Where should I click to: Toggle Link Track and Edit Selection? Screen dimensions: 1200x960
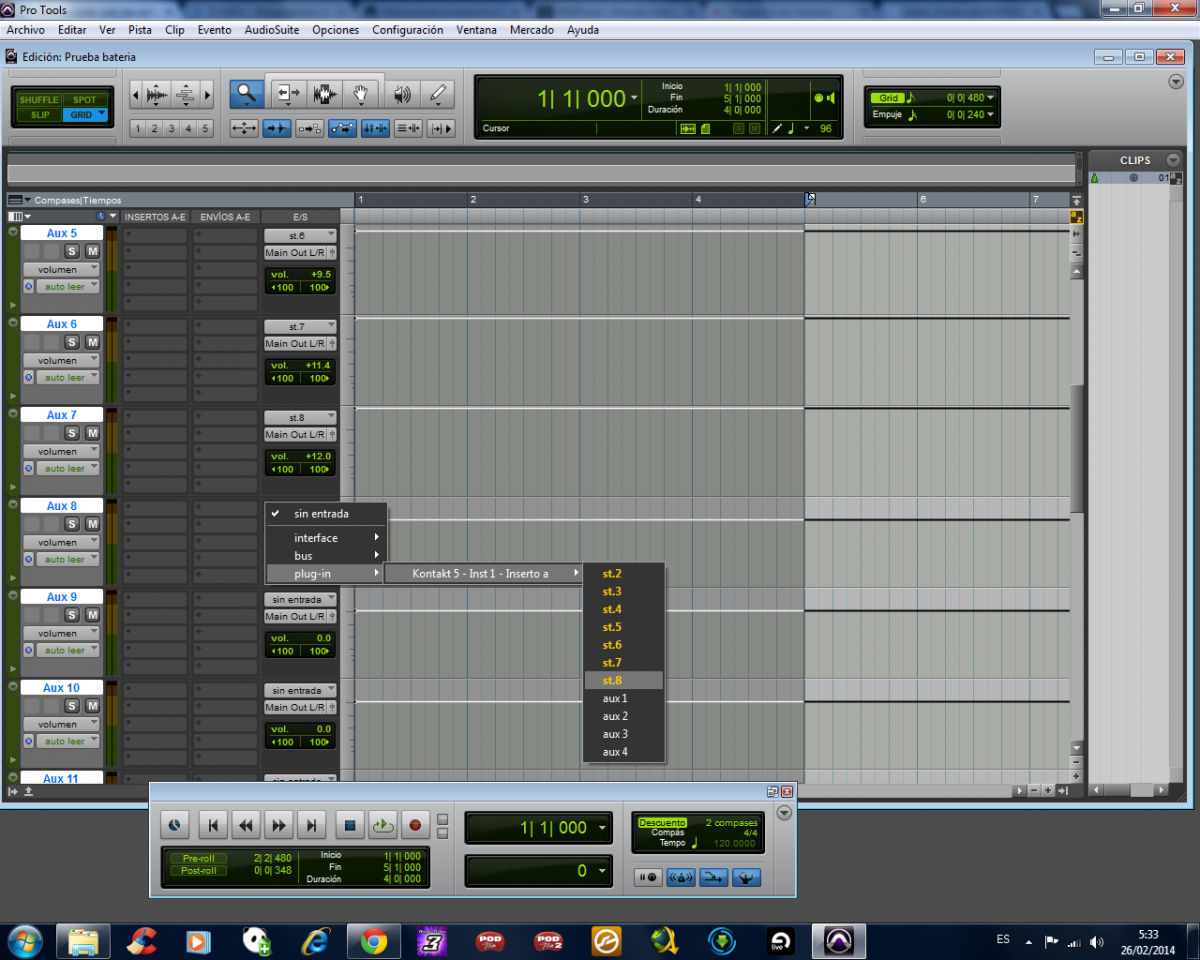[408, 128]
